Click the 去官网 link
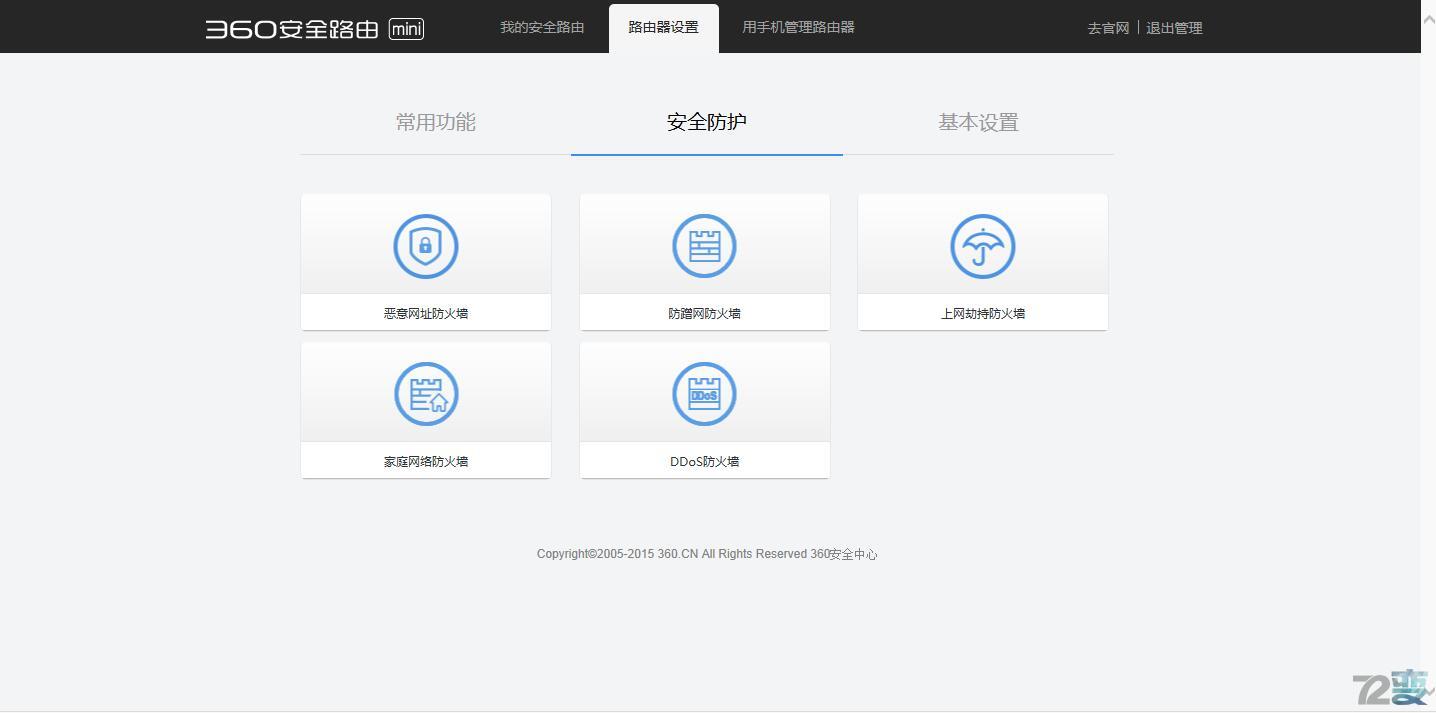The height and width of the screenshot is (713, 1436). tap(1106, 28)
